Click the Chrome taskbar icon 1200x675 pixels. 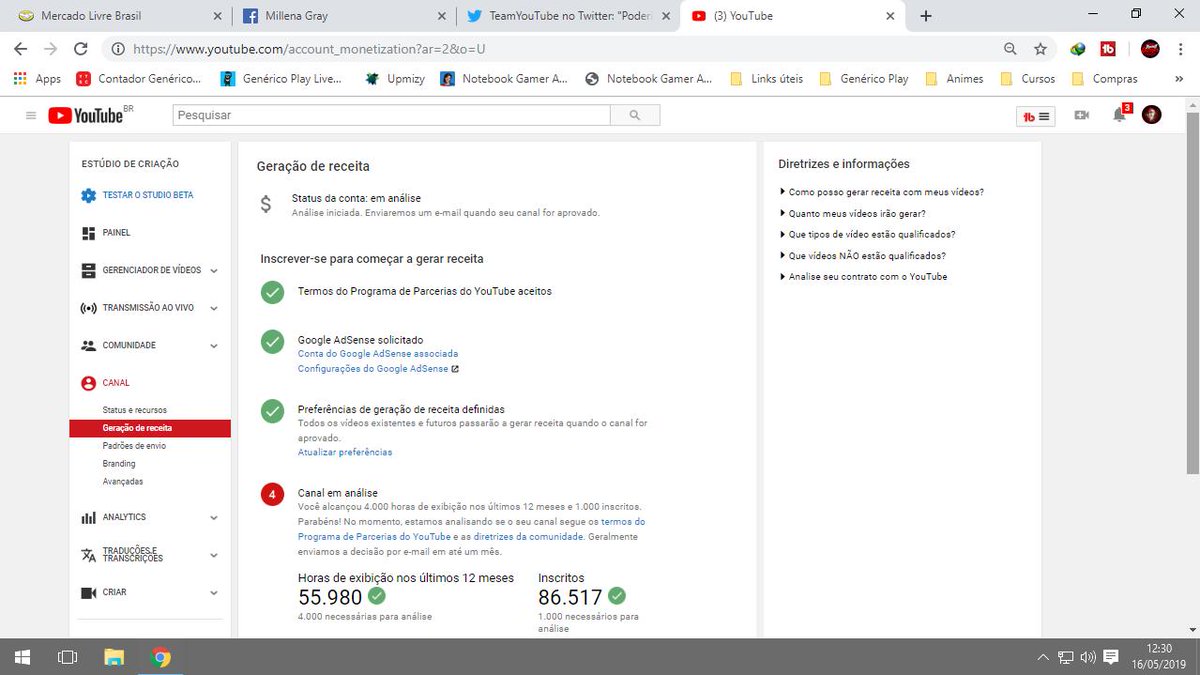(160, 657)
